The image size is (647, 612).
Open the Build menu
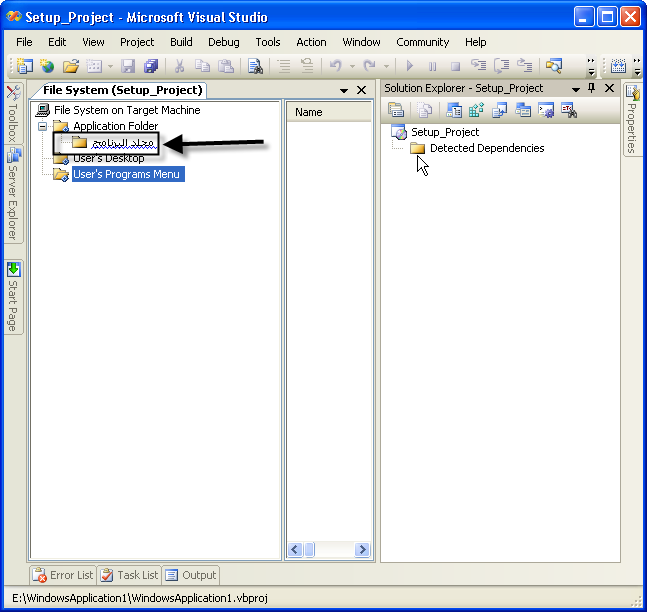(x=181, y=42)
